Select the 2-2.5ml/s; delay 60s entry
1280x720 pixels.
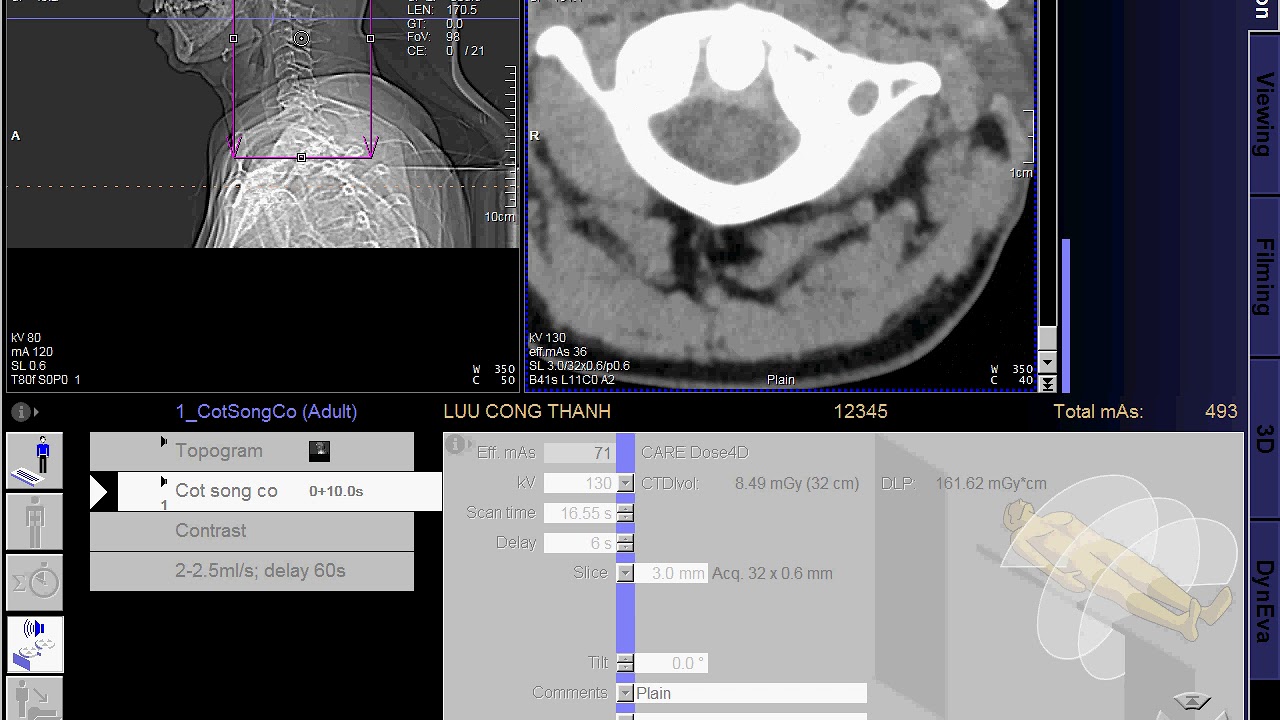pos(252,571)
